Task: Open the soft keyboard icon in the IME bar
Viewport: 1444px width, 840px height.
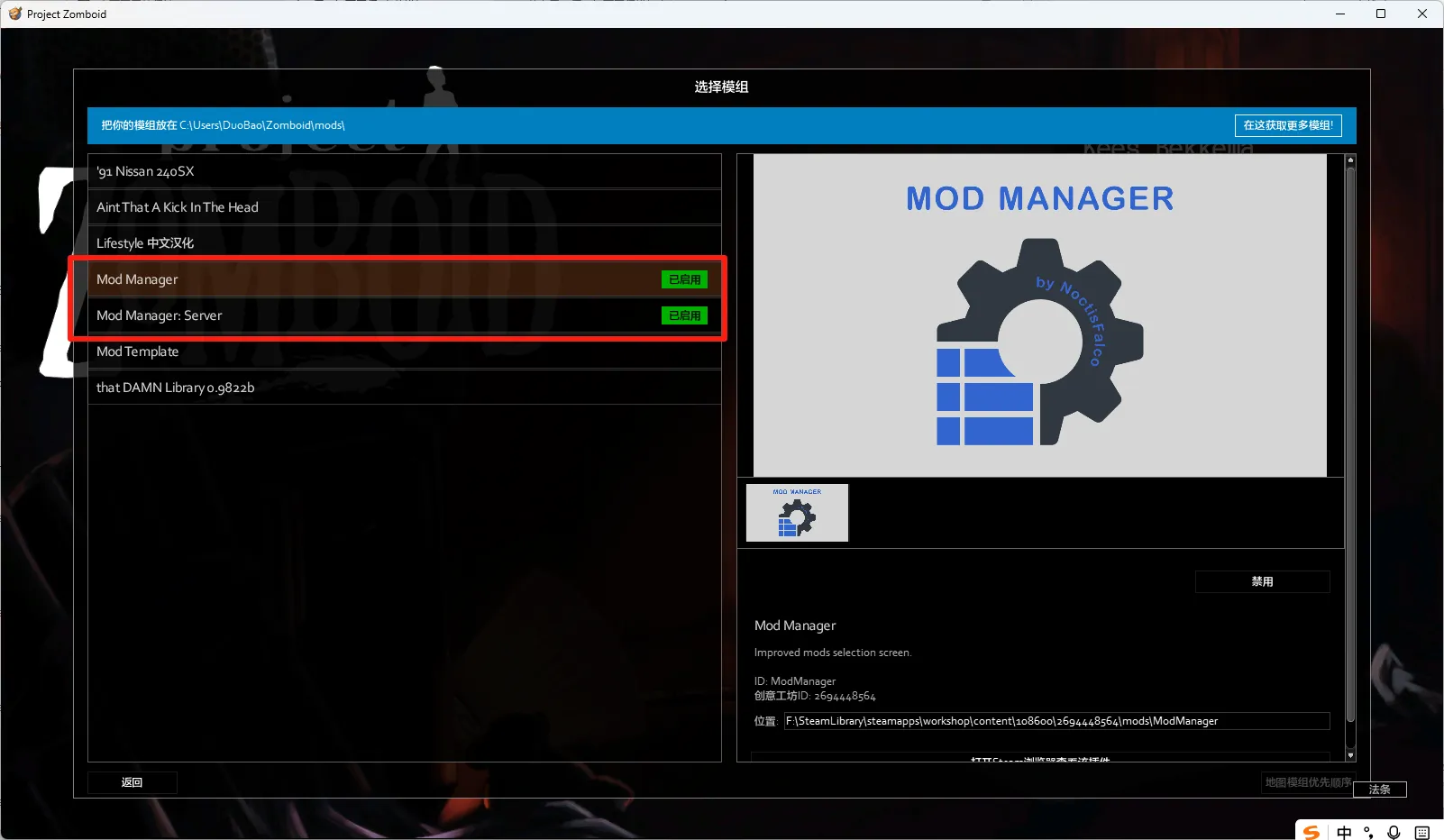Action: click(1422, 833)
